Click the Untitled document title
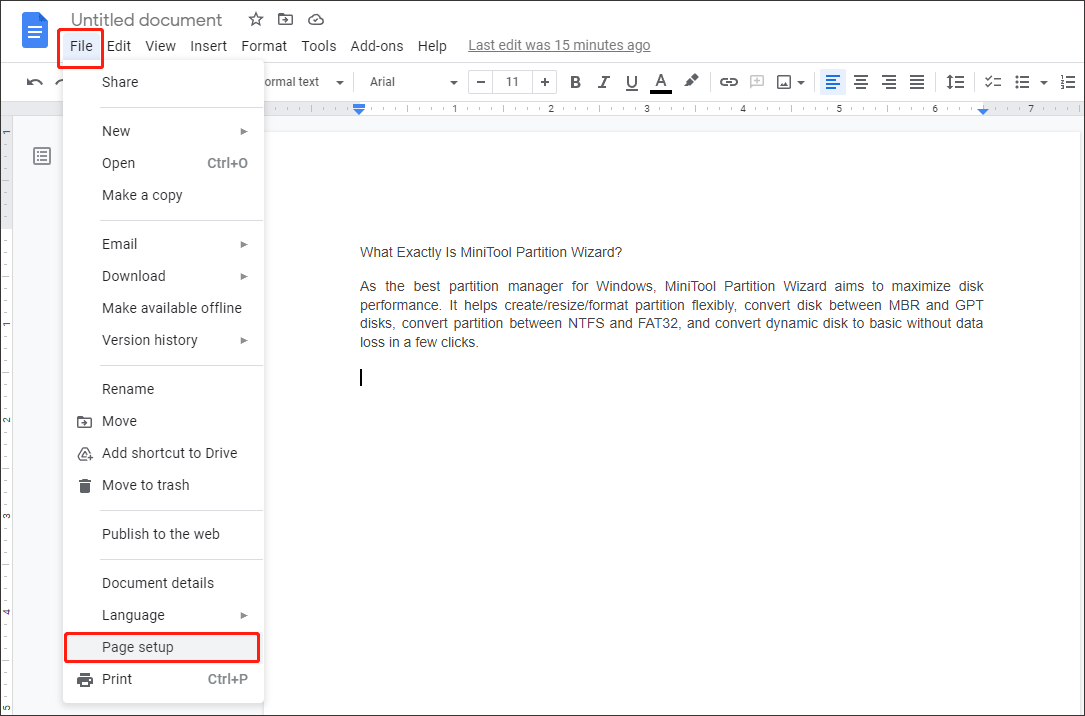 click(x=147, y=20)
